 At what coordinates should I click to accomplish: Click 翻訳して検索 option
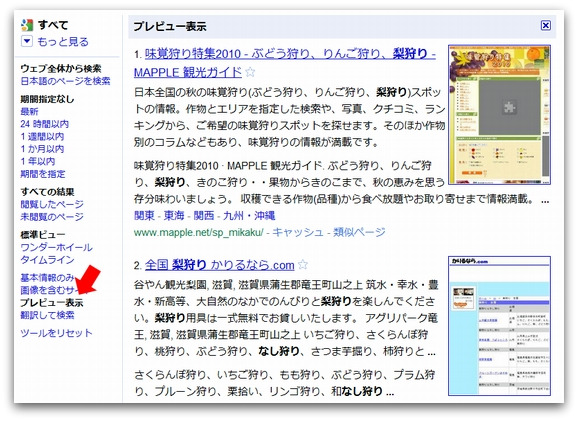tap(47, 315)
